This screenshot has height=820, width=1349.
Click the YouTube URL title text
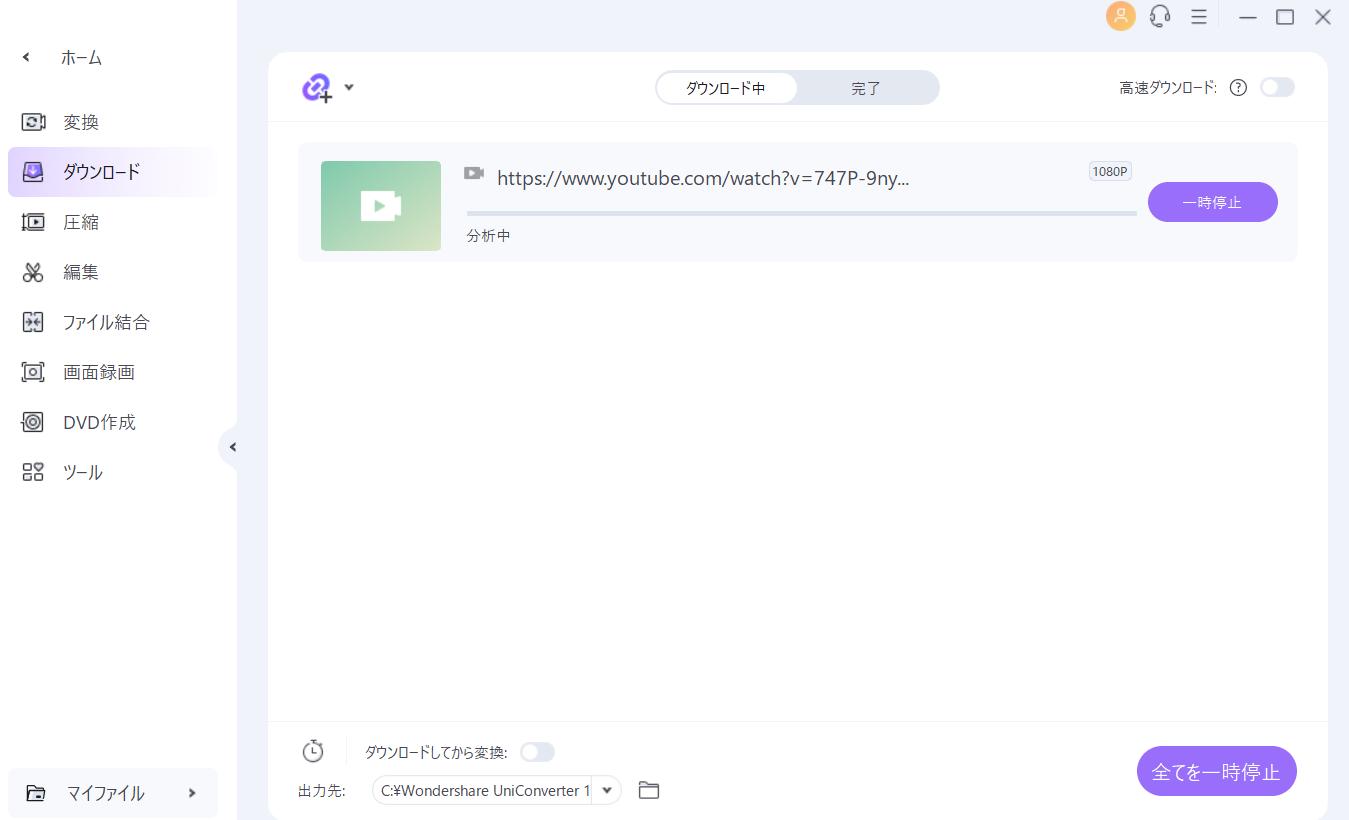coord(703,178)
